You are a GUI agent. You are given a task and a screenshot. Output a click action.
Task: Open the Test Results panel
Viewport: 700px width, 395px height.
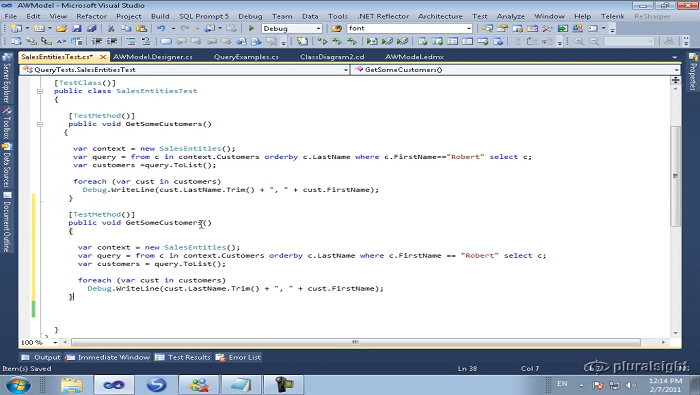click(x=183, y=357)
